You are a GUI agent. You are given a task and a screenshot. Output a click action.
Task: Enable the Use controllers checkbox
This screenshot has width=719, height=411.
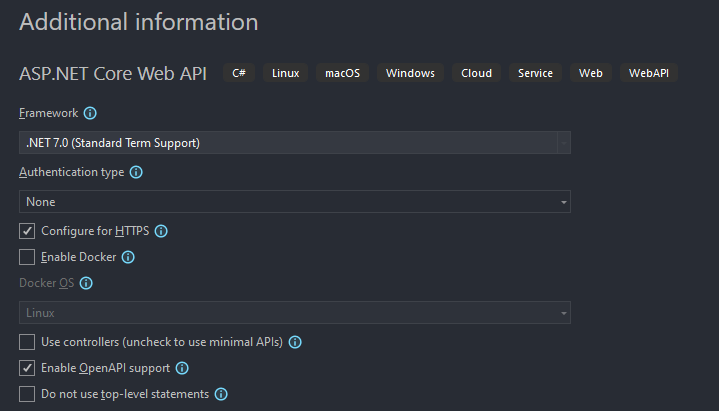pos(27,342)
